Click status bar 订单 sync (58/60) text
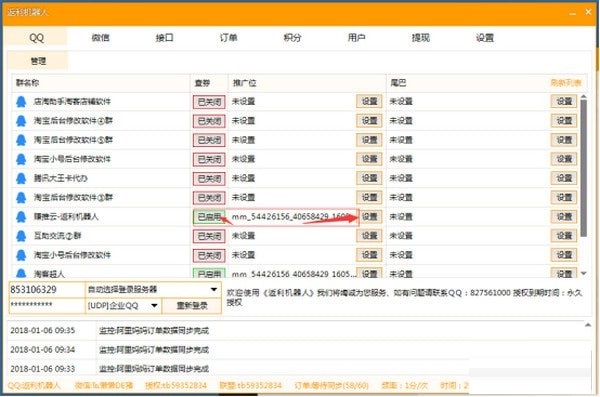Screen dimensions: 600x397 331,385
